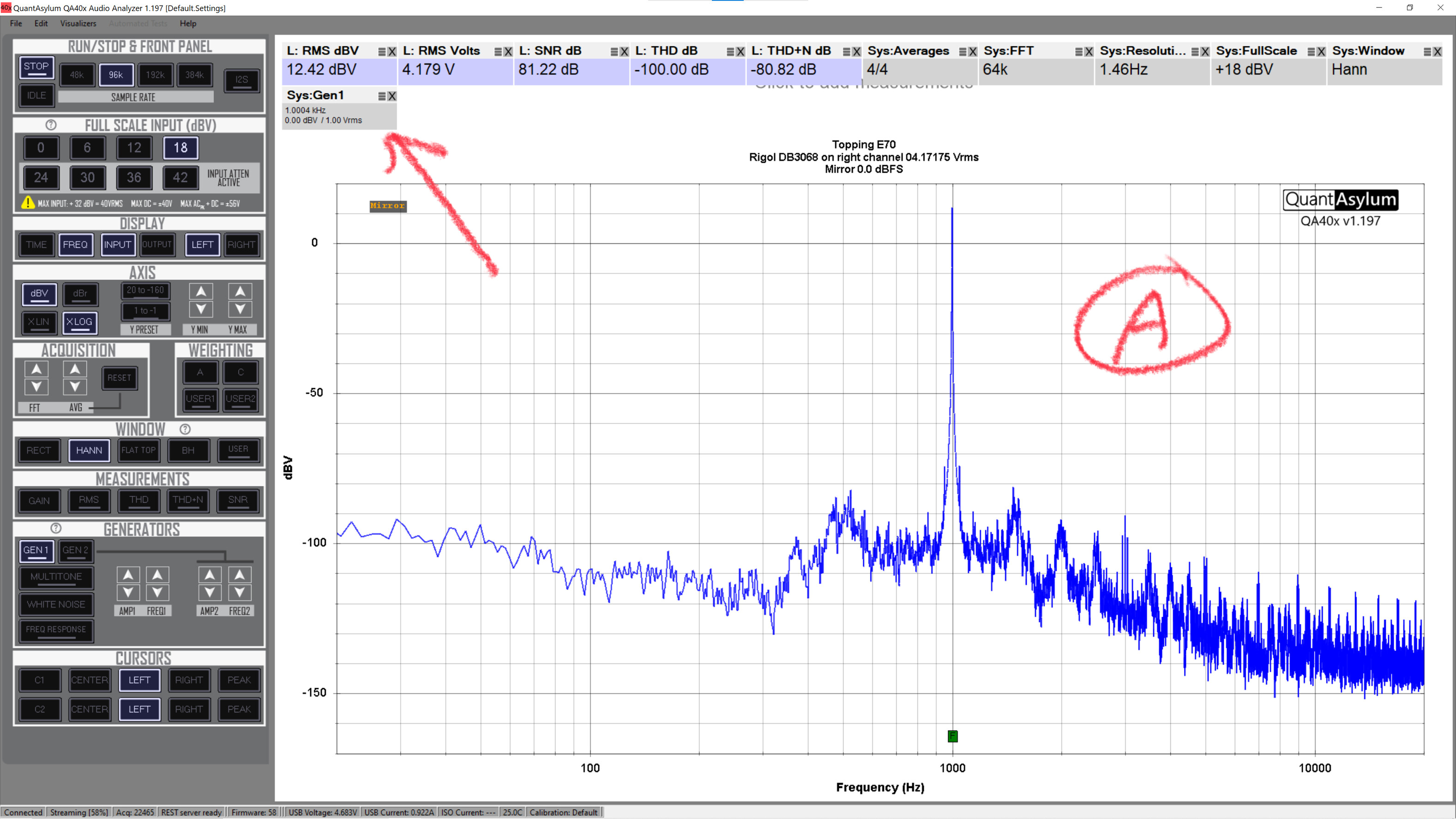Close the Sys:Gen1 tile
Viewport: 1456px width, 819px height.
[x=391, y=96]
